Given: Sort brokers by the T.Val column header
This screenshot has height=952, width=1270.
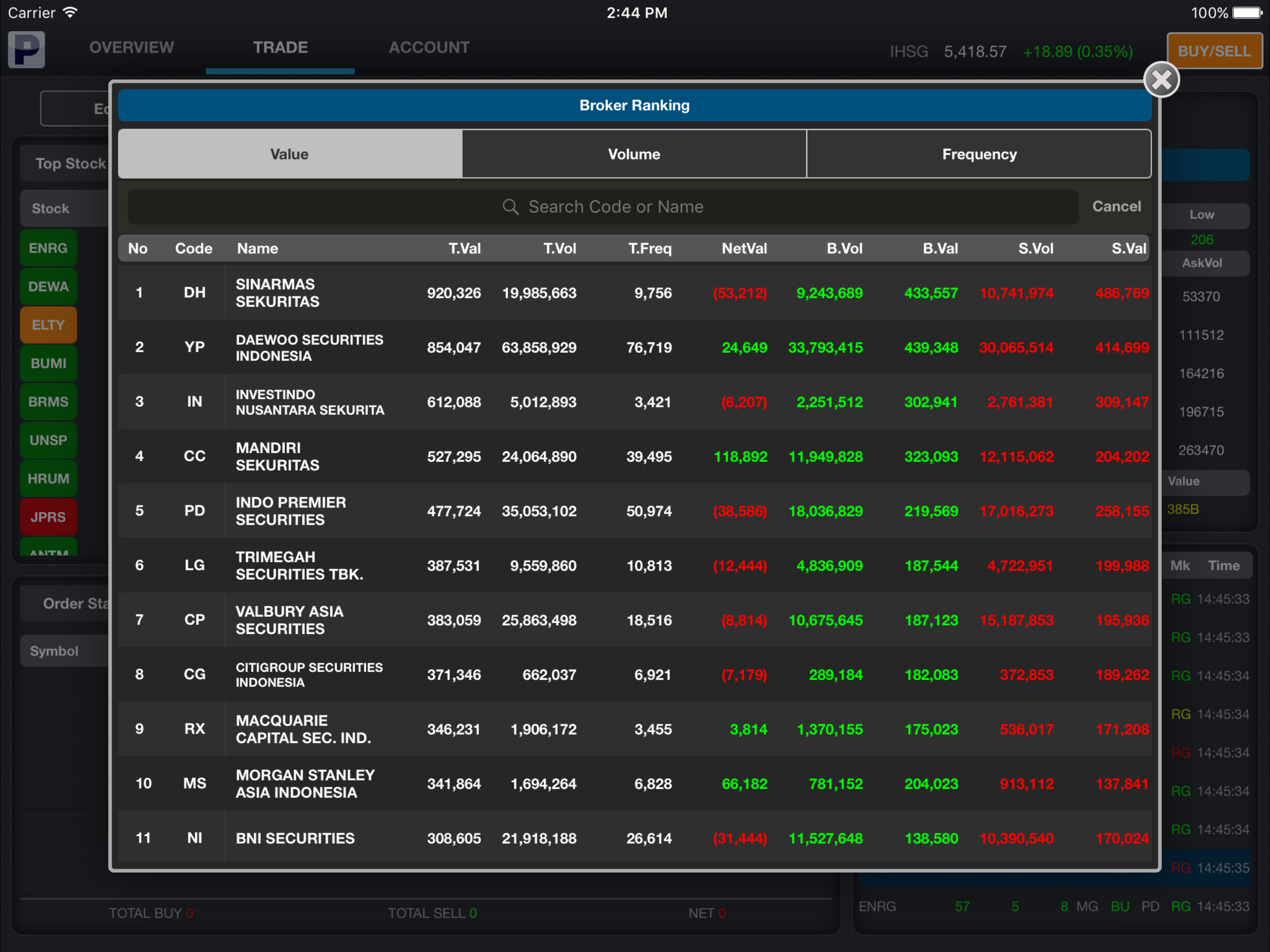Looking at the screenshot, I should pyautogui.click(x=464, y=249).
